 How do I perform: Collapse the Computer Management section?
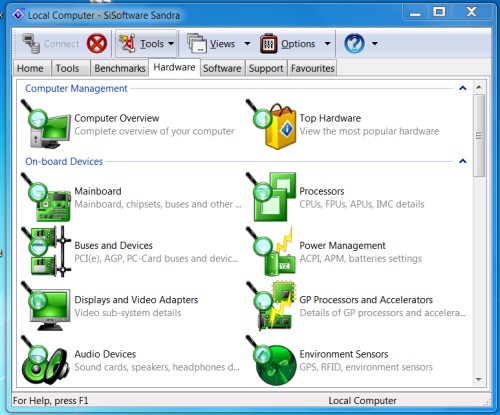(x=463, y=88)
